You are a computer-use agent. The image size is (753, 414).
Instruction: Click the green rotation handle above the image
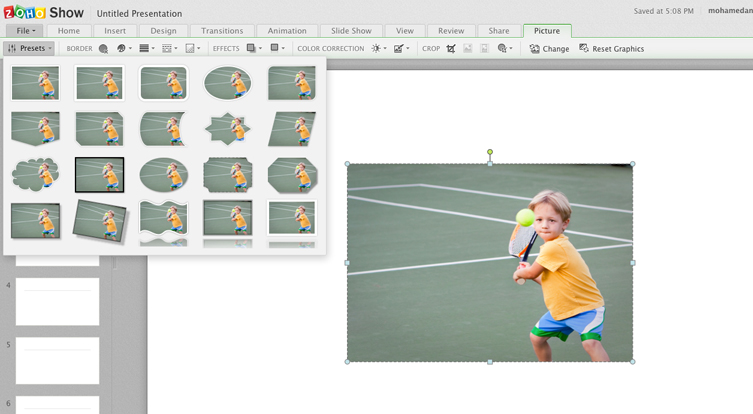tap(490, 152)
